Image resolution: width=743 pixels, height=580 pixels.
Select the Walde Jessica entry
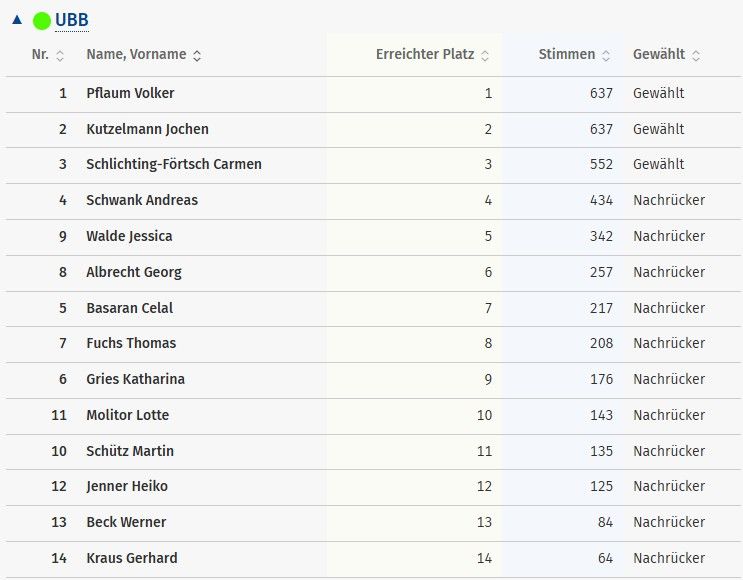pos(129,236)
